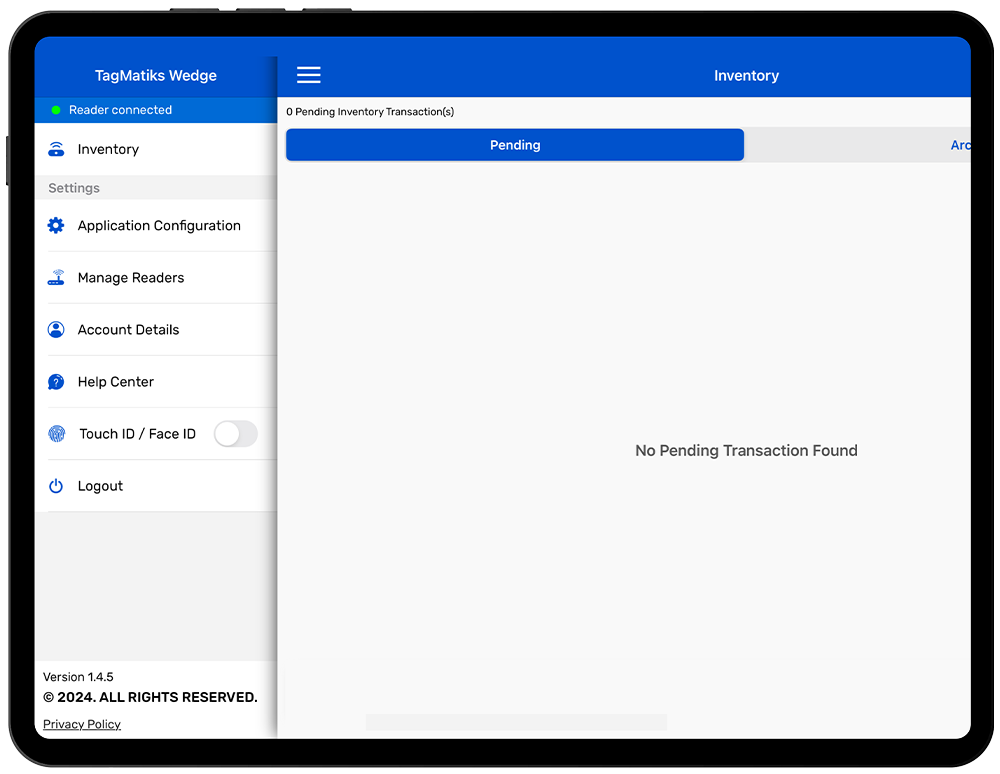
Task: Click the fingerprint icon for Touch ID
Action: (x=57, y=434)
